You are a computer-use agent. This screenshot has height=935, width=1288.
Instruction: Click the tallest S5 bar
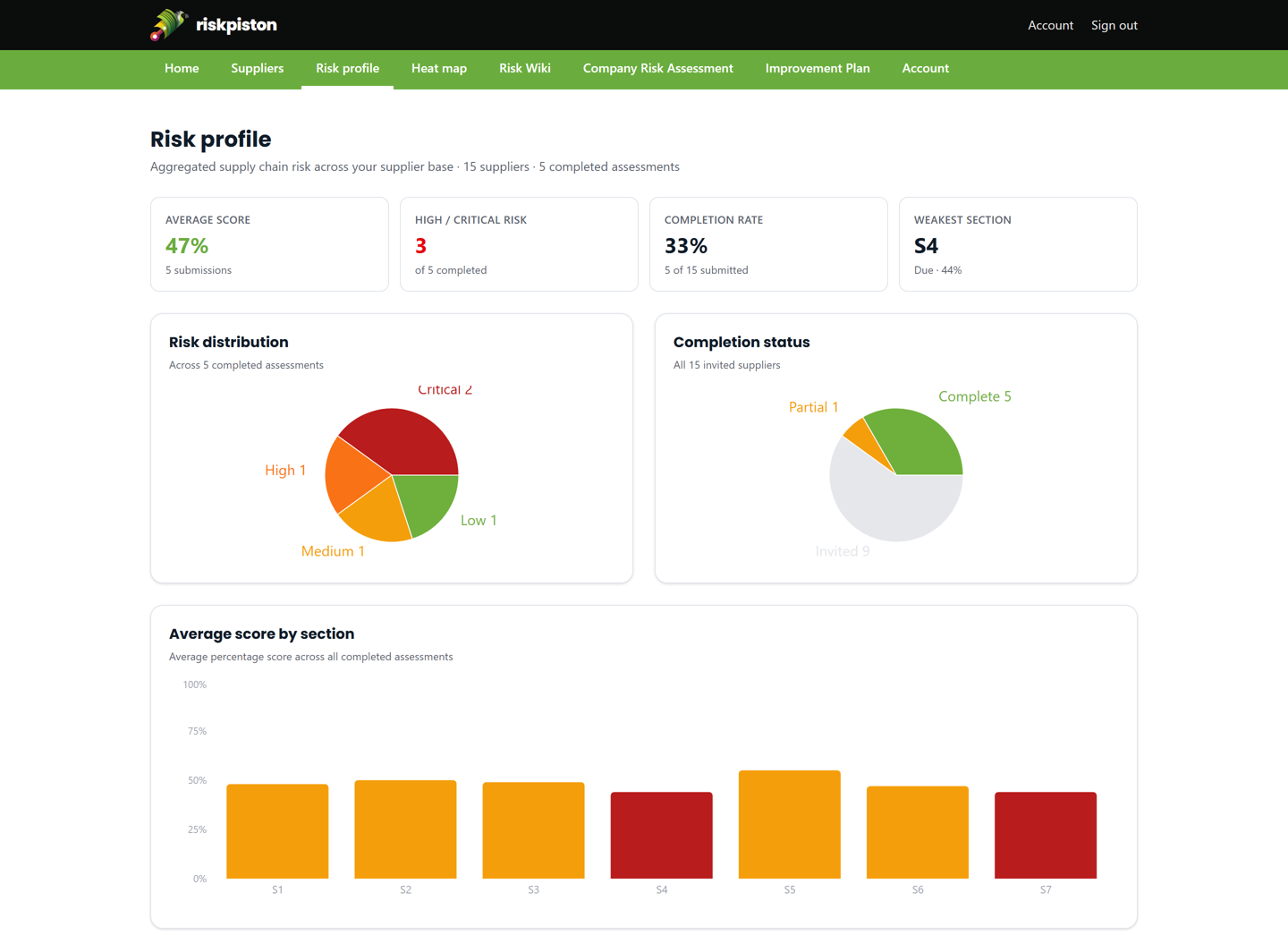[789, 824]
